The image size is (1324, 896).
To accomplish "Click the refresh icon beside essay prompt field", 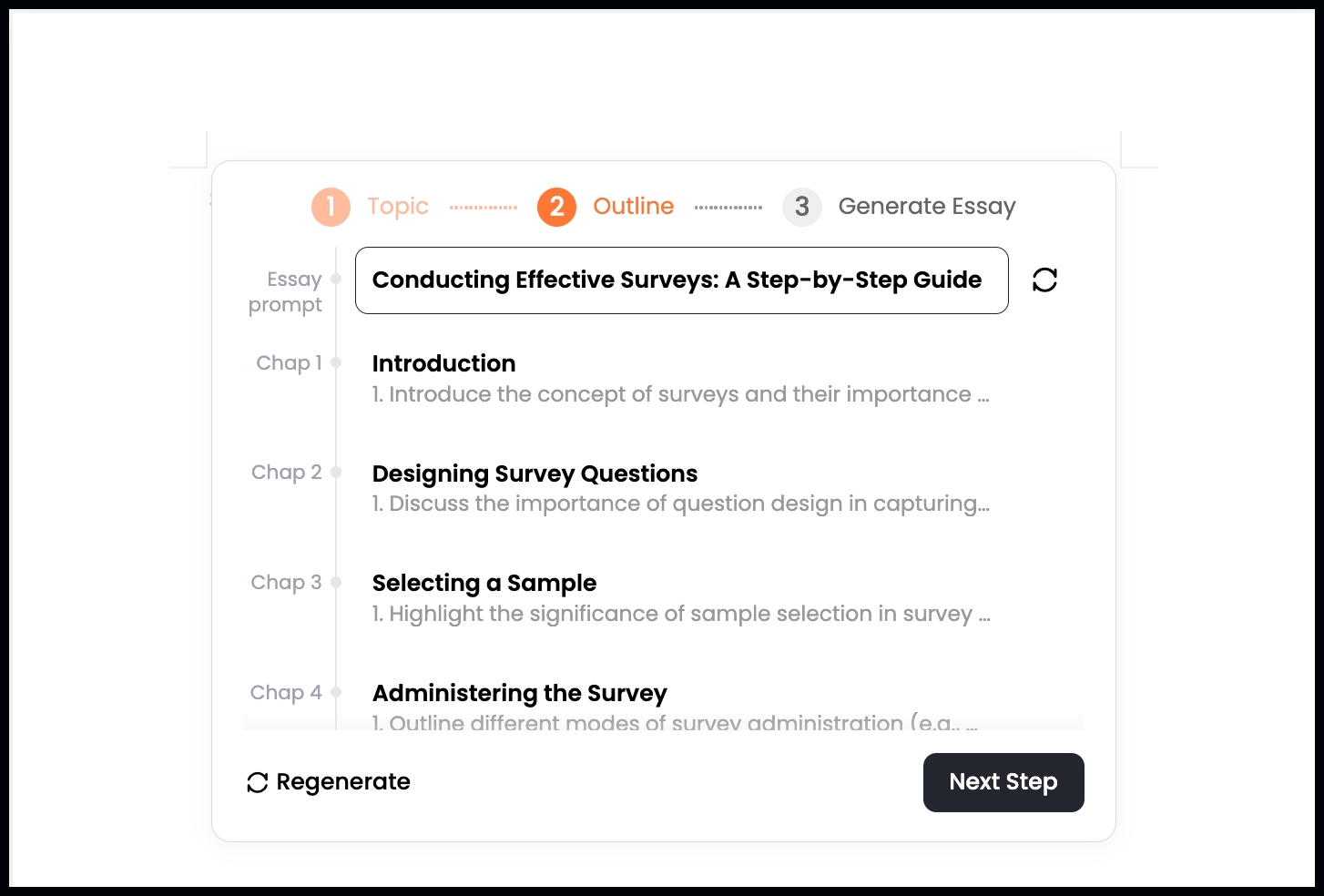I will click(x=1044, y=280).
